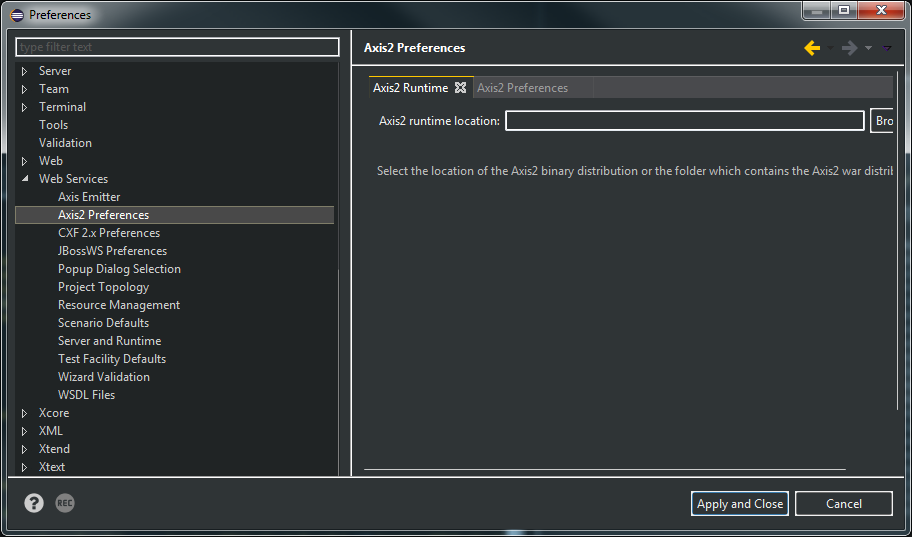
Task: Open CXF 2.x Preferences page
Action: click(x=109, y=233)
